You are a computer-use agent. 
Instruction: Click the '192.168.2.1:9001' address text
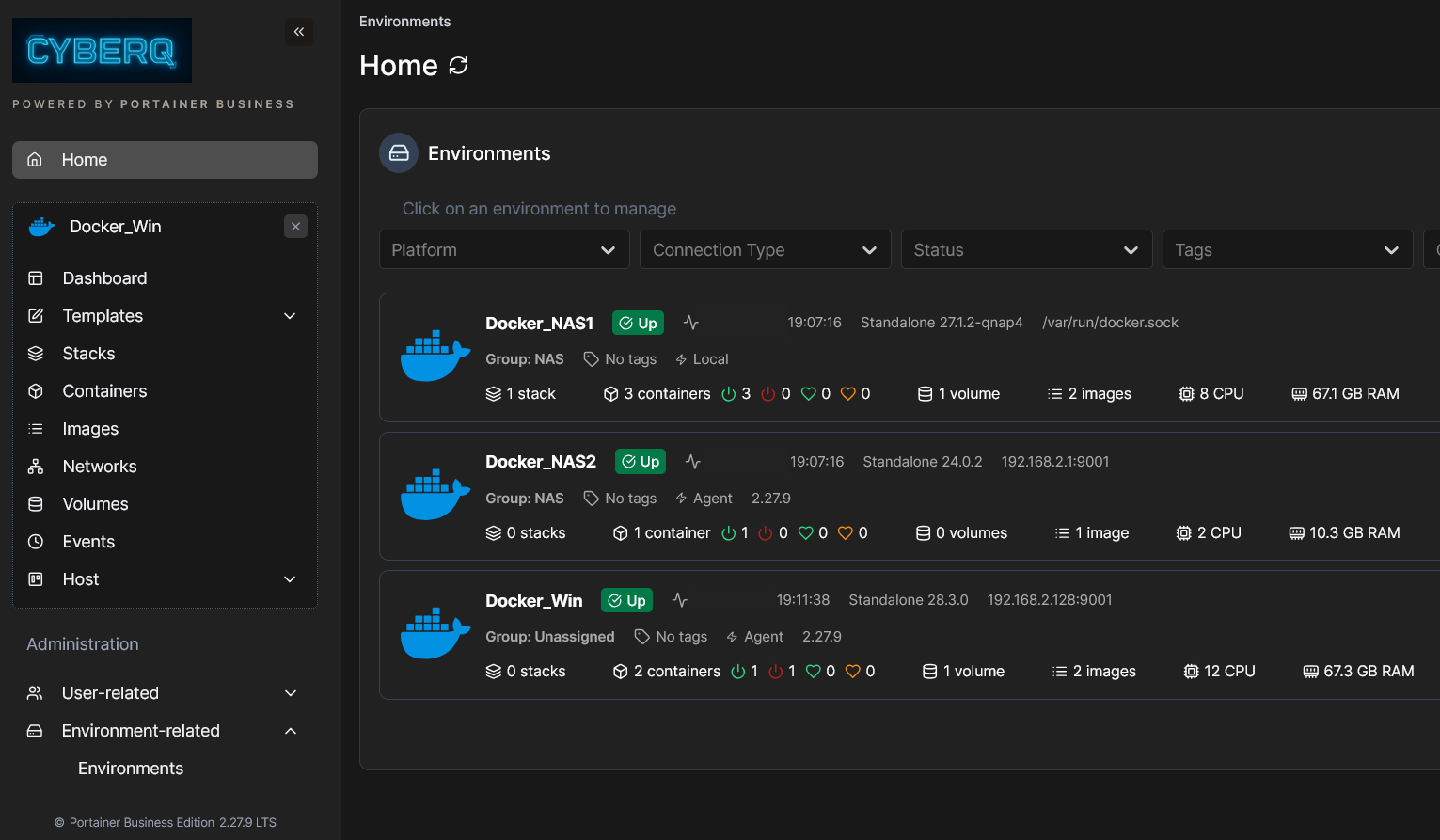1055,462
